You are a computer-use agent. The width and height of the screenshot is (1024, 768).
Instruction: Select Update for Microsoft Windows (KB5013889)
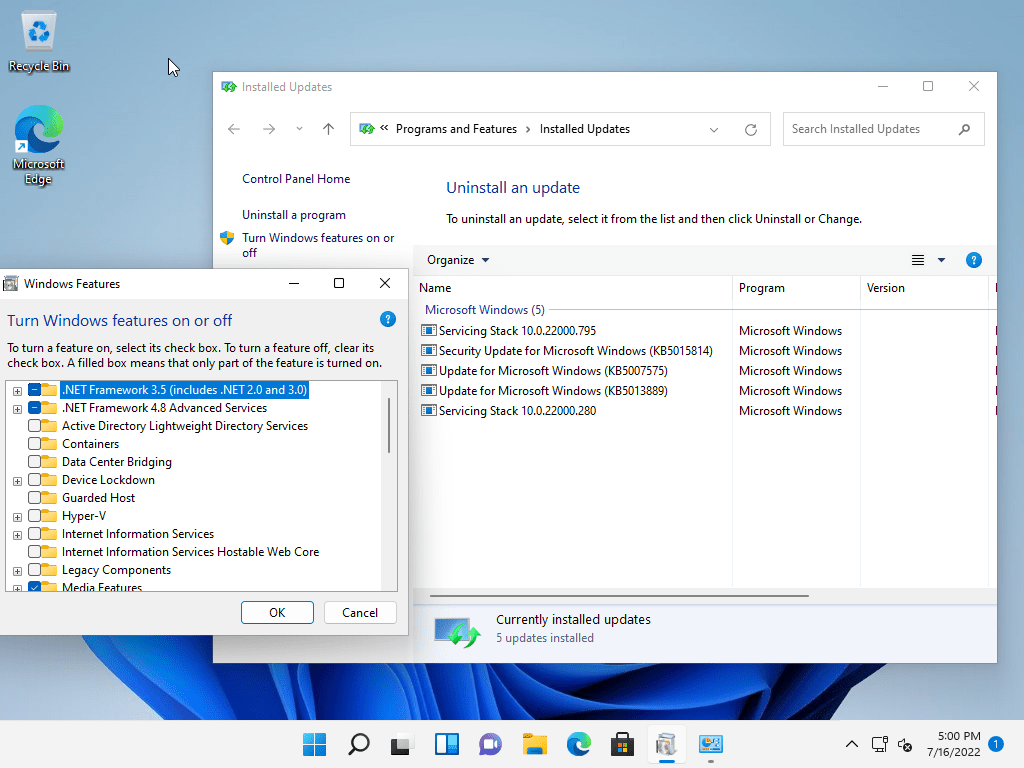pos(553,391)
